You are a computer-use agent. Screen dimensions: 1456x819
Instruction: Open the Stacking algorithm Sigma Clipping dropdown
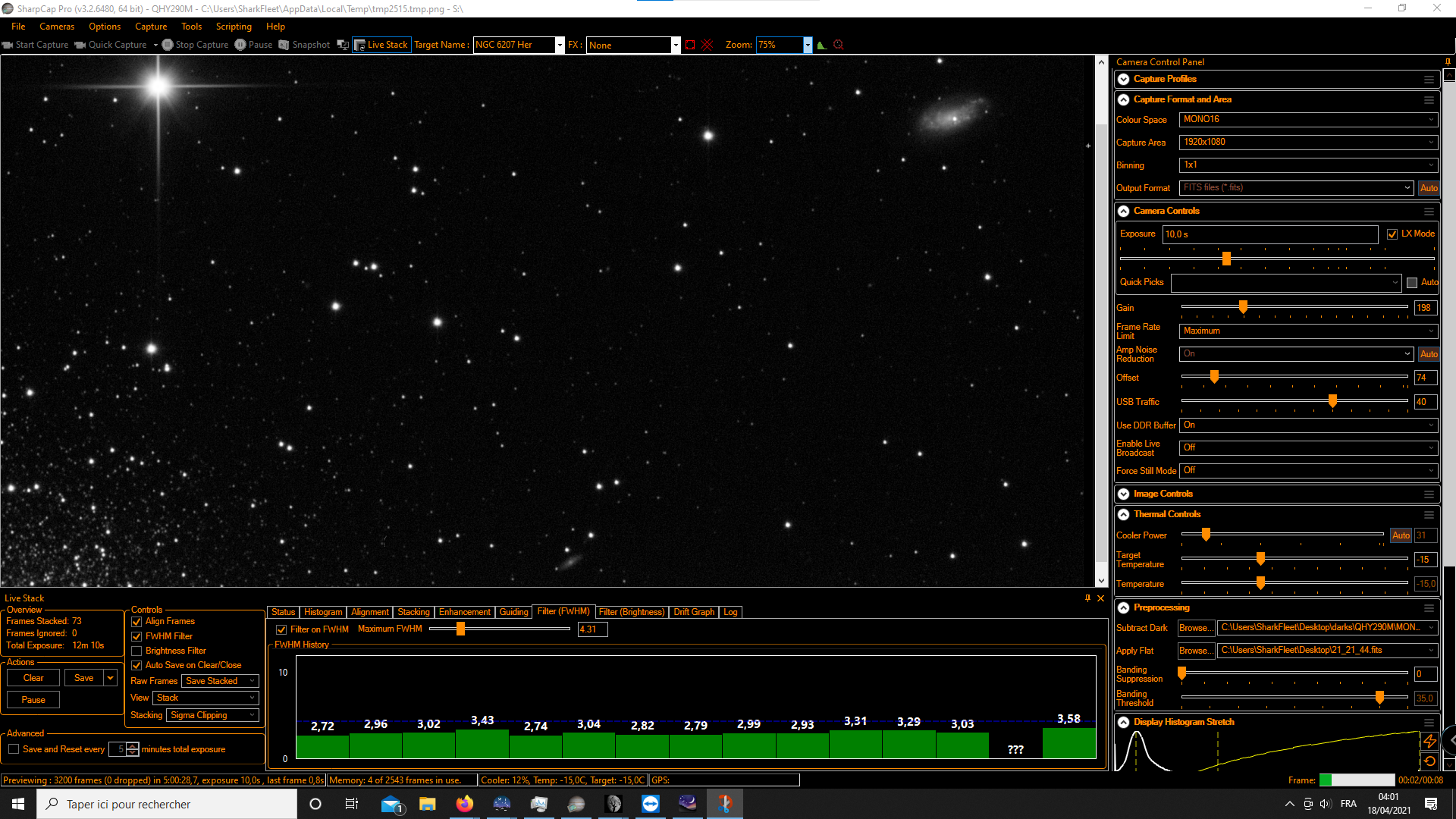(213, 715)
